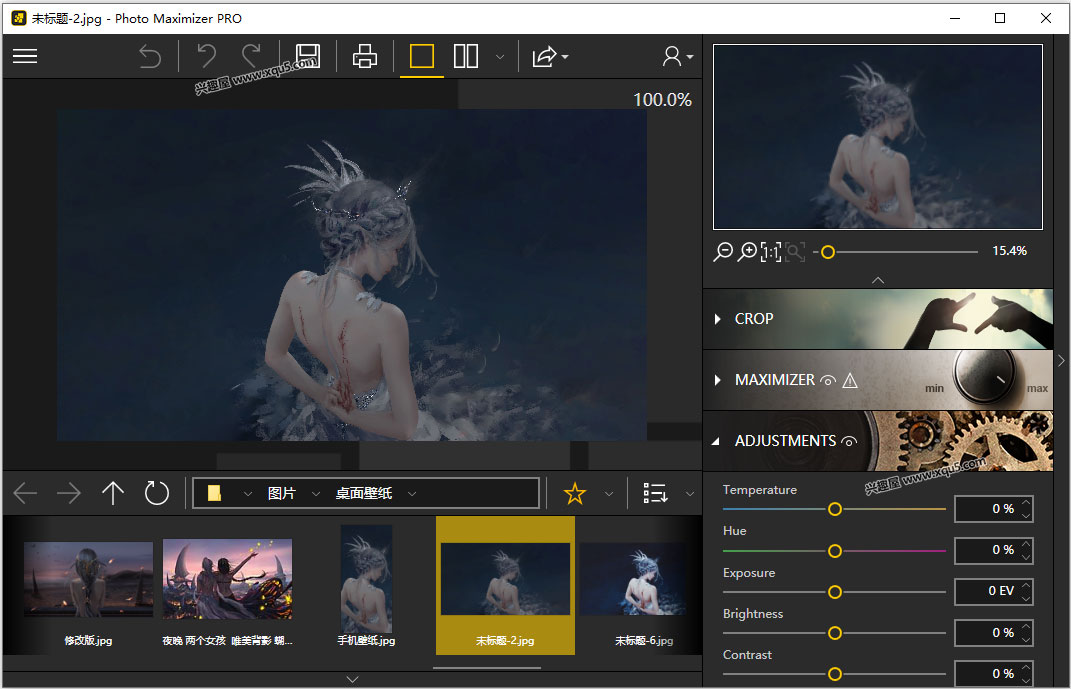Set zoom to 1:1 actual size

[771, 252]
